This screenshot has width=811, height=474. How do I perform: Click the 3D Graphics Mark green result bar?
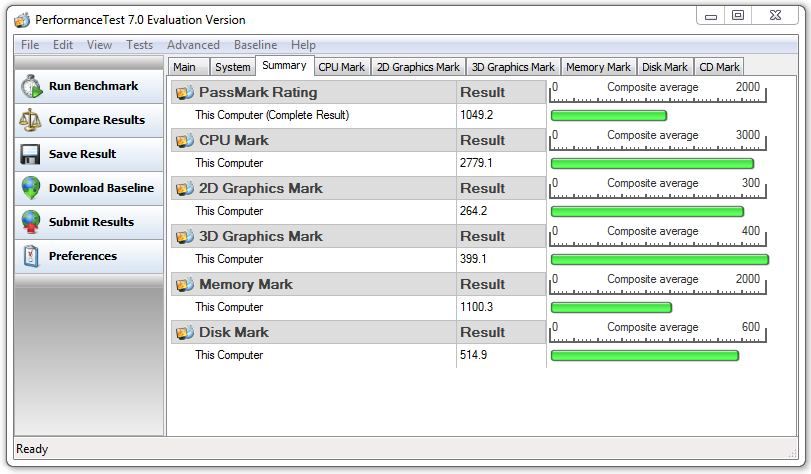(659, 260)
